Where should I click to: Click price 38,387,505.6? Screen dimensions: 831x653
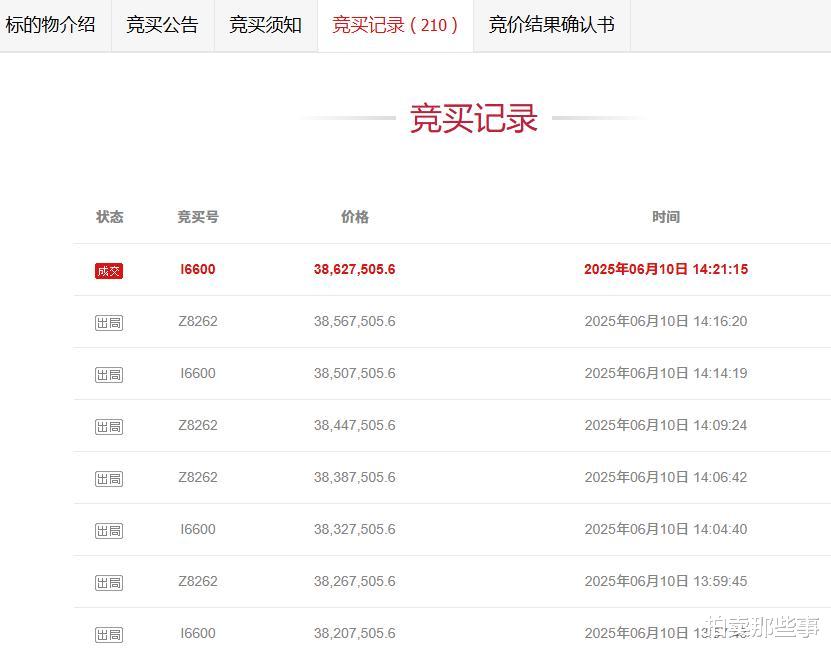pos(355,477)
